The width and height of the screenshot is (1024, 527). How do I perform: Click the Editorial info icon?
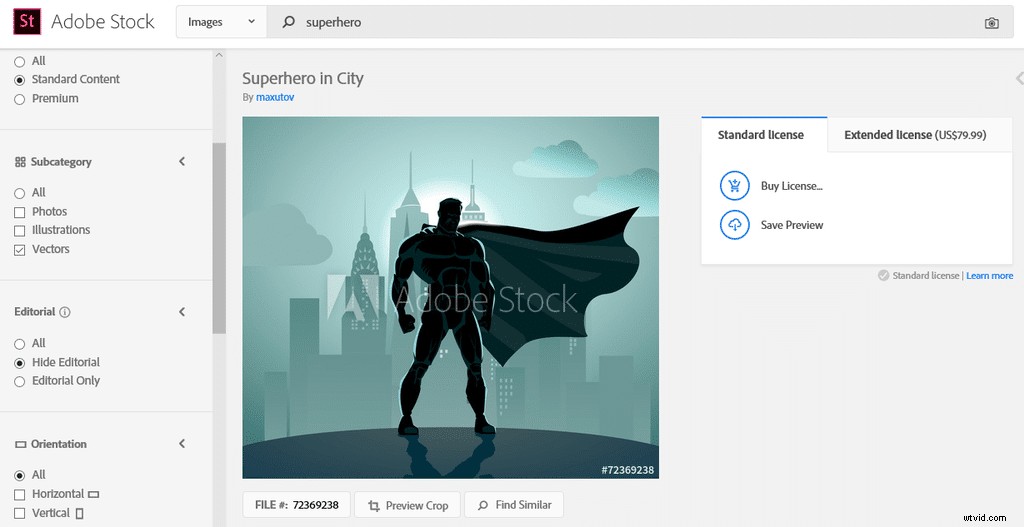[x=65, y=312]
